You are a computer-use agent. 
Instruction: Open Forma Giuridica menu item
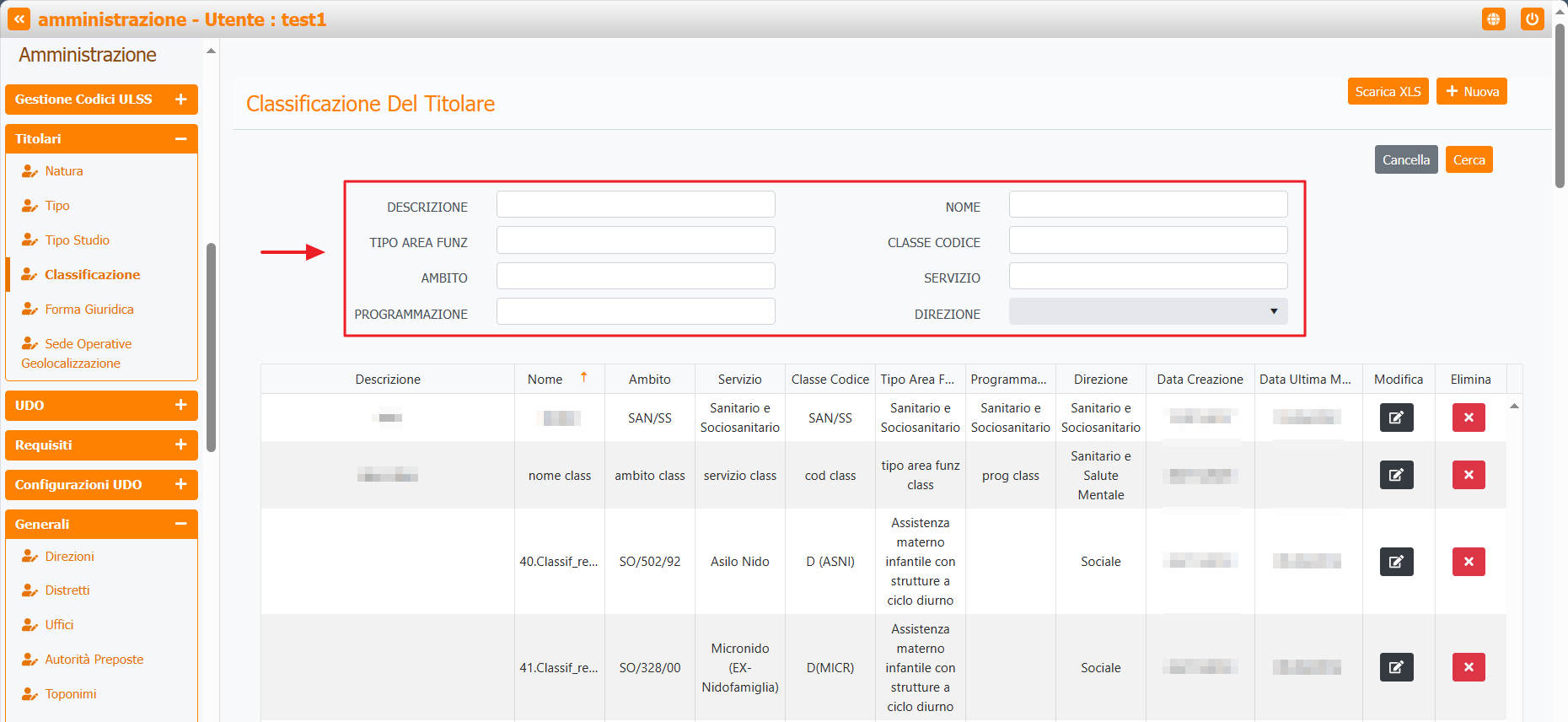89,310
